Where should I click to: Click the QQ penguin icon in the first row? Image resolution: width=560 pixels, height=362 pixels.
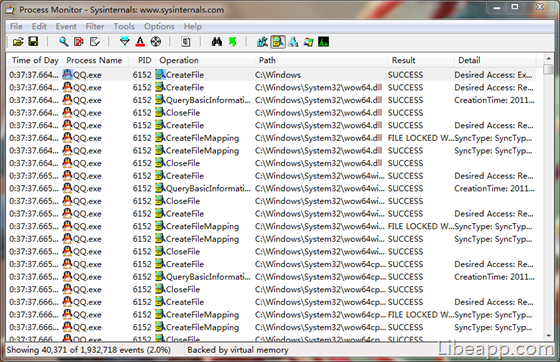[68, 75]
